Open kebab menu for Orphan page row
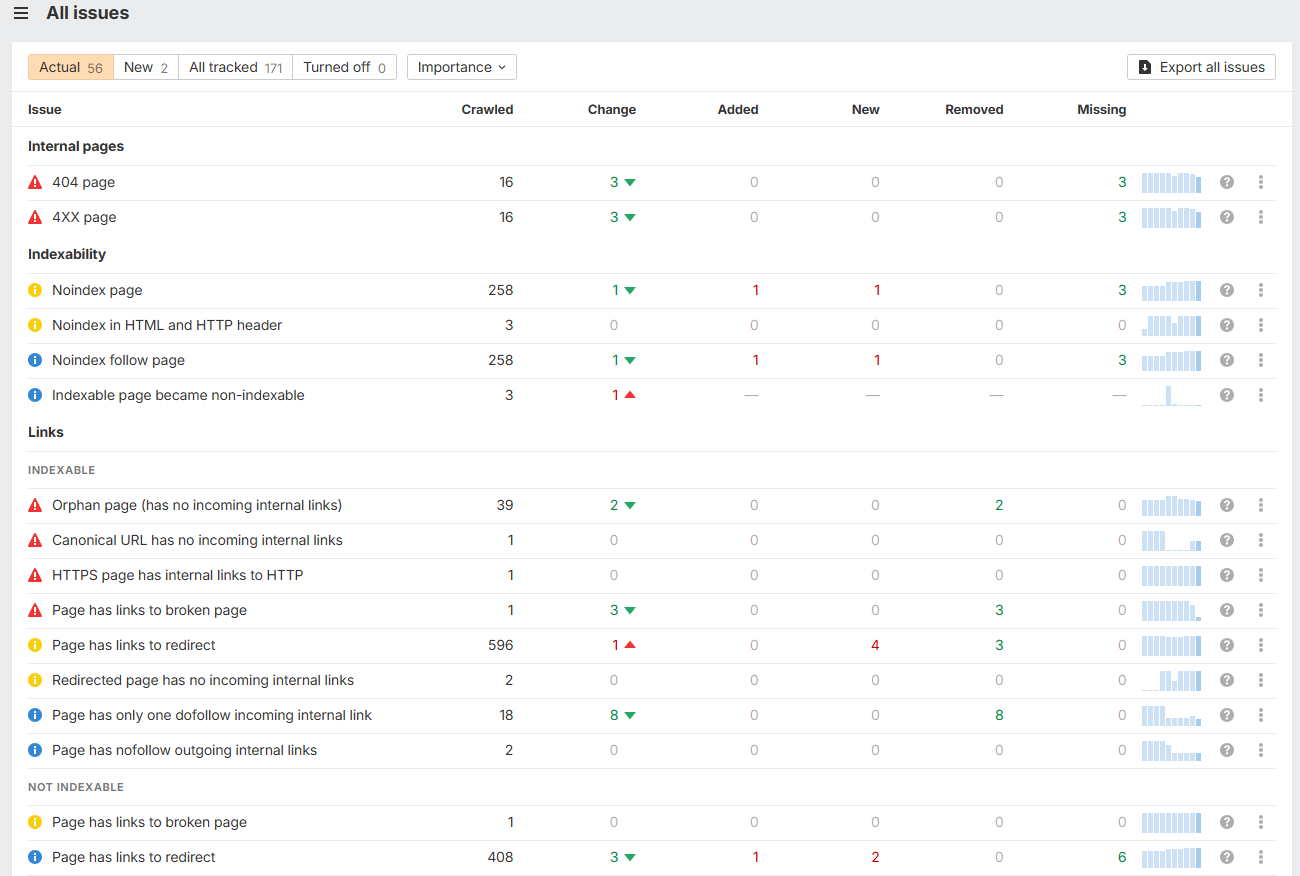 [1261, 505]
